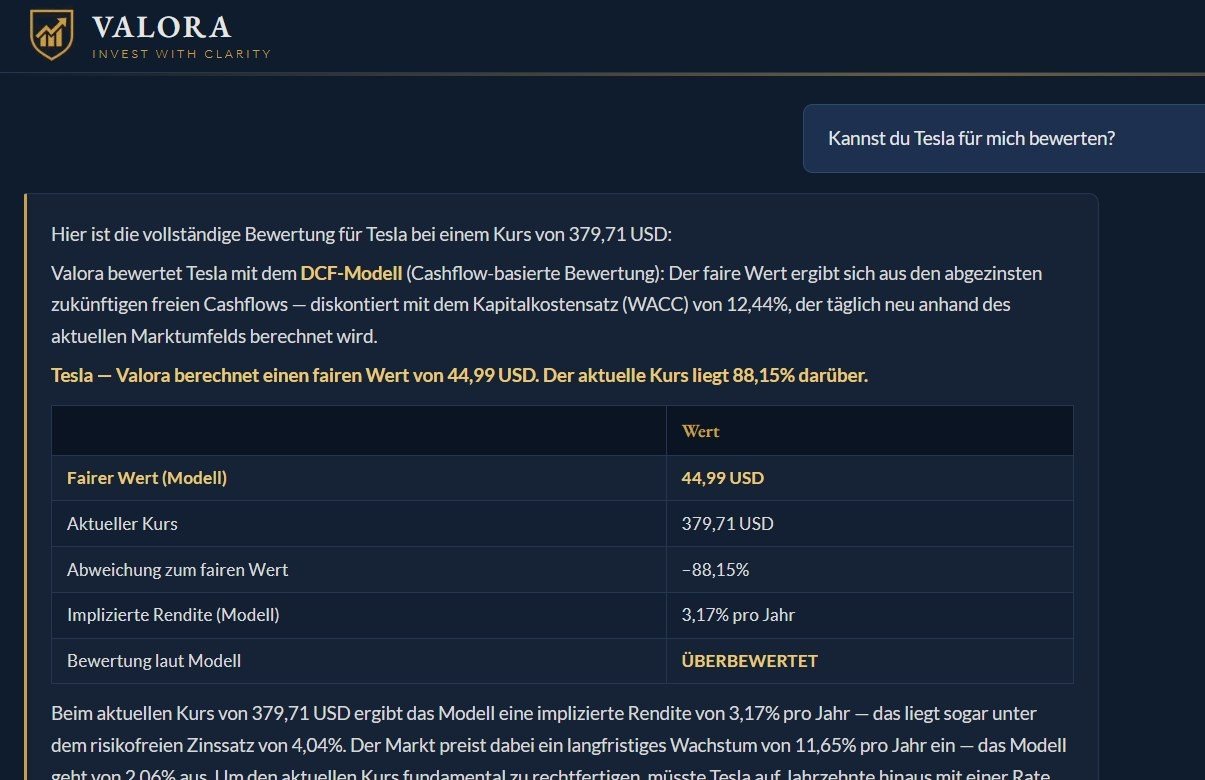Image resolution: width=1205 pixels, height=780 pixels.
Task: Click the 'Invest with Clarity' tagline
Action: (x=181, y=54)
